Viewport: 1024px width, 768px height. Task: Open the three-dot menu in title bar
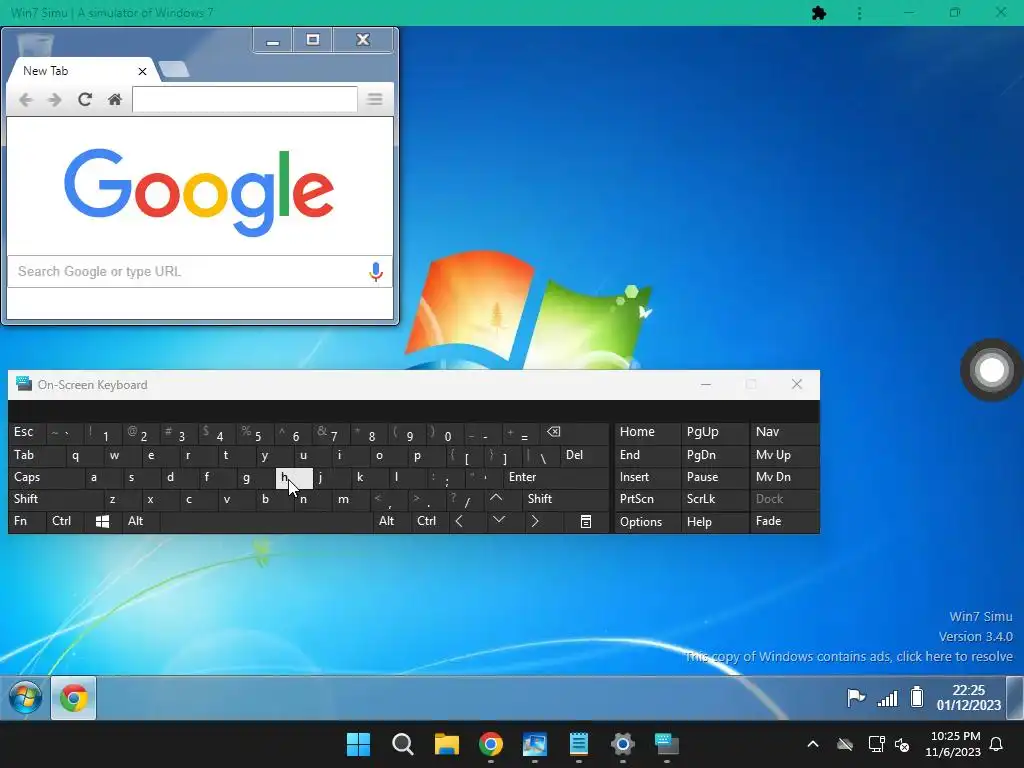point(859,13)
